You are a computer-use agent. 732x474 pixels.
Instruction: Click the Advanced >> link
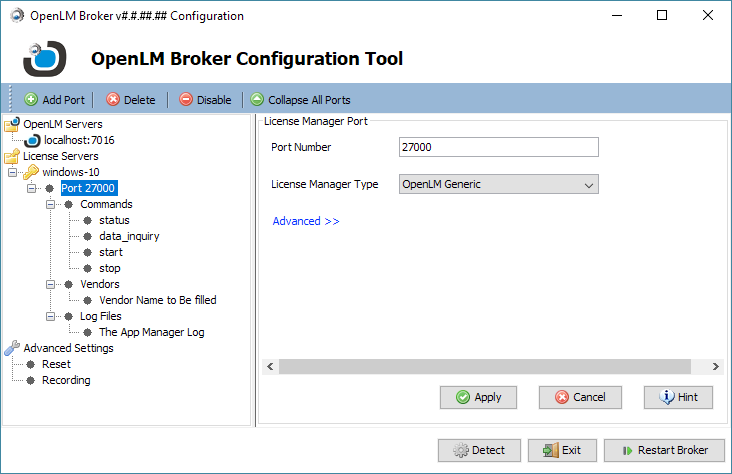[x=306, y=221]
